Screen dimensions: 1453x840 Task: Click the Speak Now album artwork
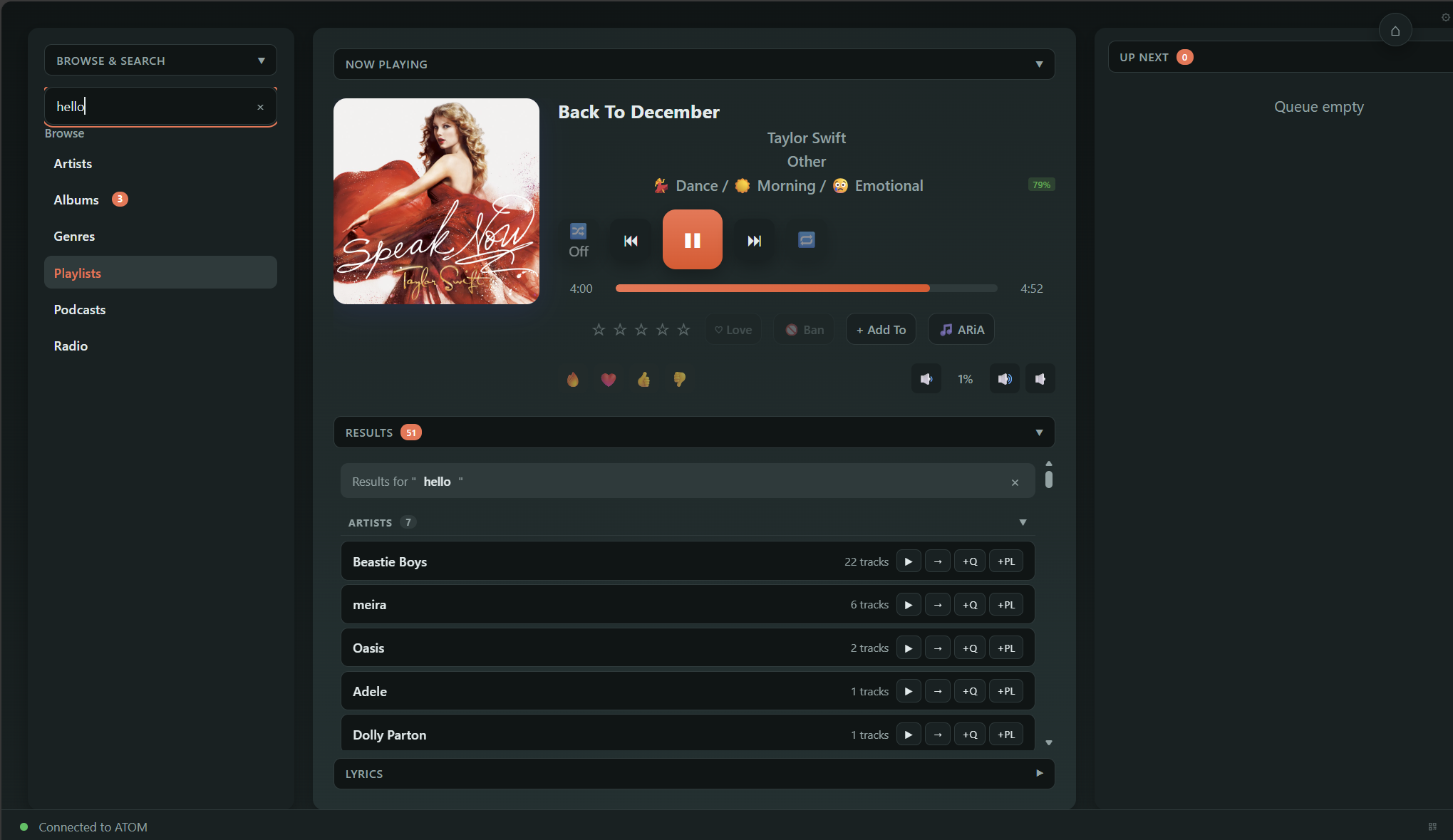coord(436,201)
